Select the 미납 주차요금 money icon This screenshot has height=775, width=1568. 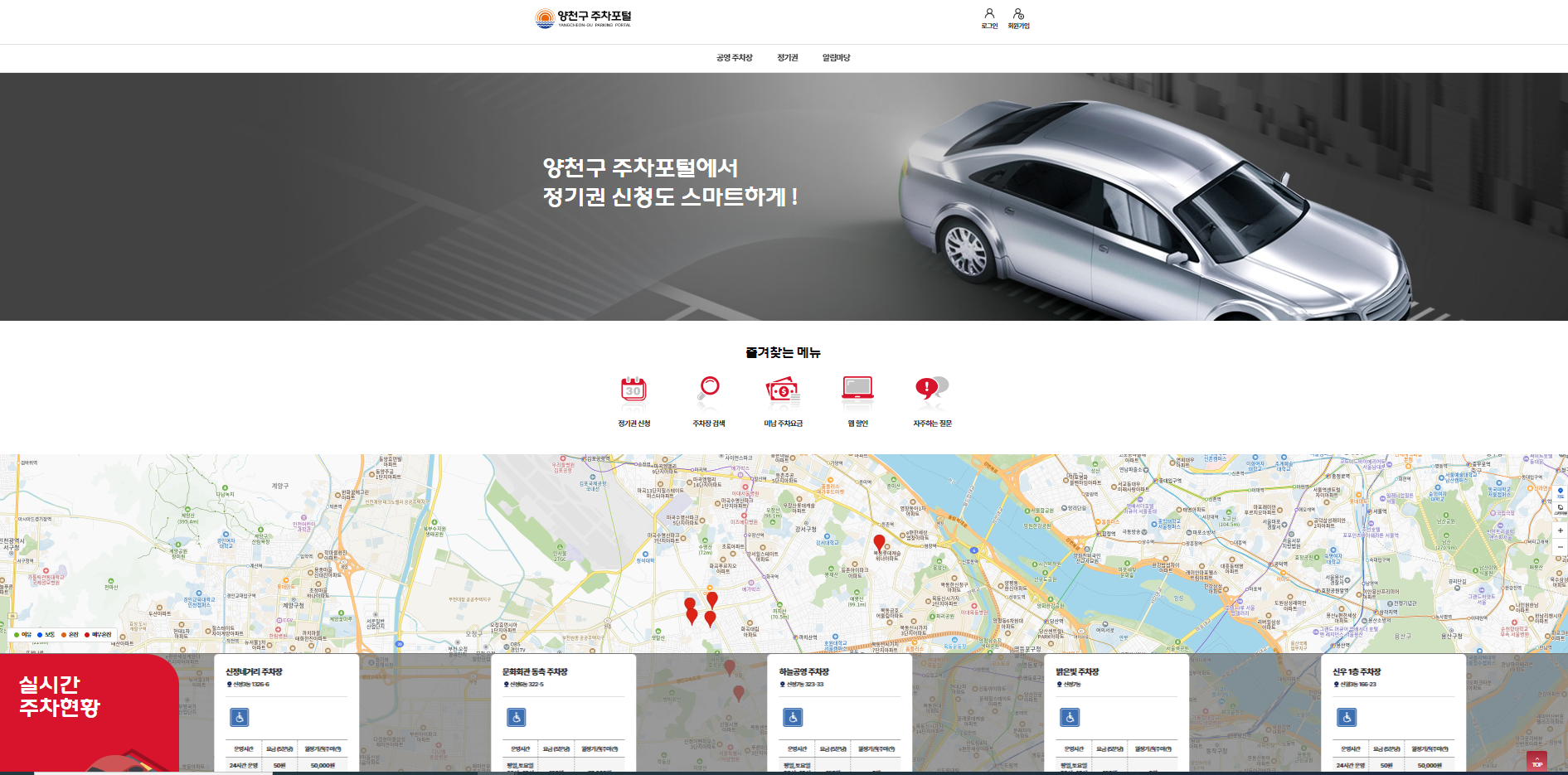click(x=783, y=389)
